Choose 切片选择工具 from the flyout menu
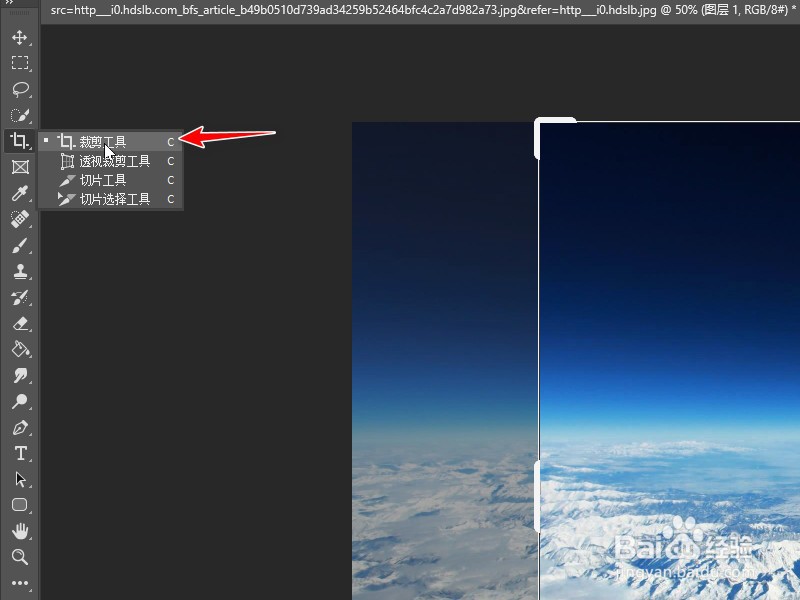The image size is (800, 600). (111, 199)
